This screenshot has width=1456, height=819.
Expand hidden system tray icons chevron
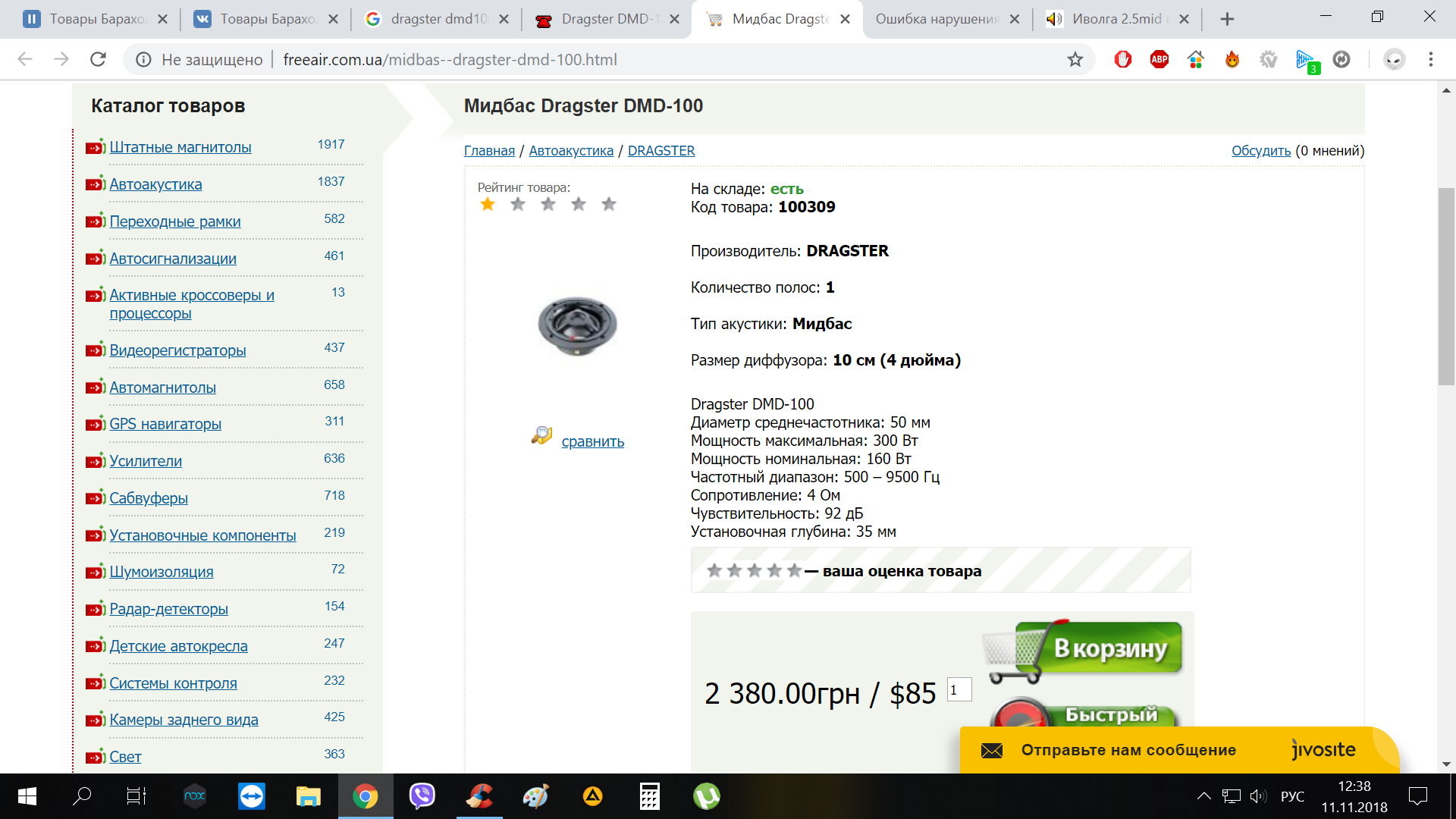[1203, 795]
